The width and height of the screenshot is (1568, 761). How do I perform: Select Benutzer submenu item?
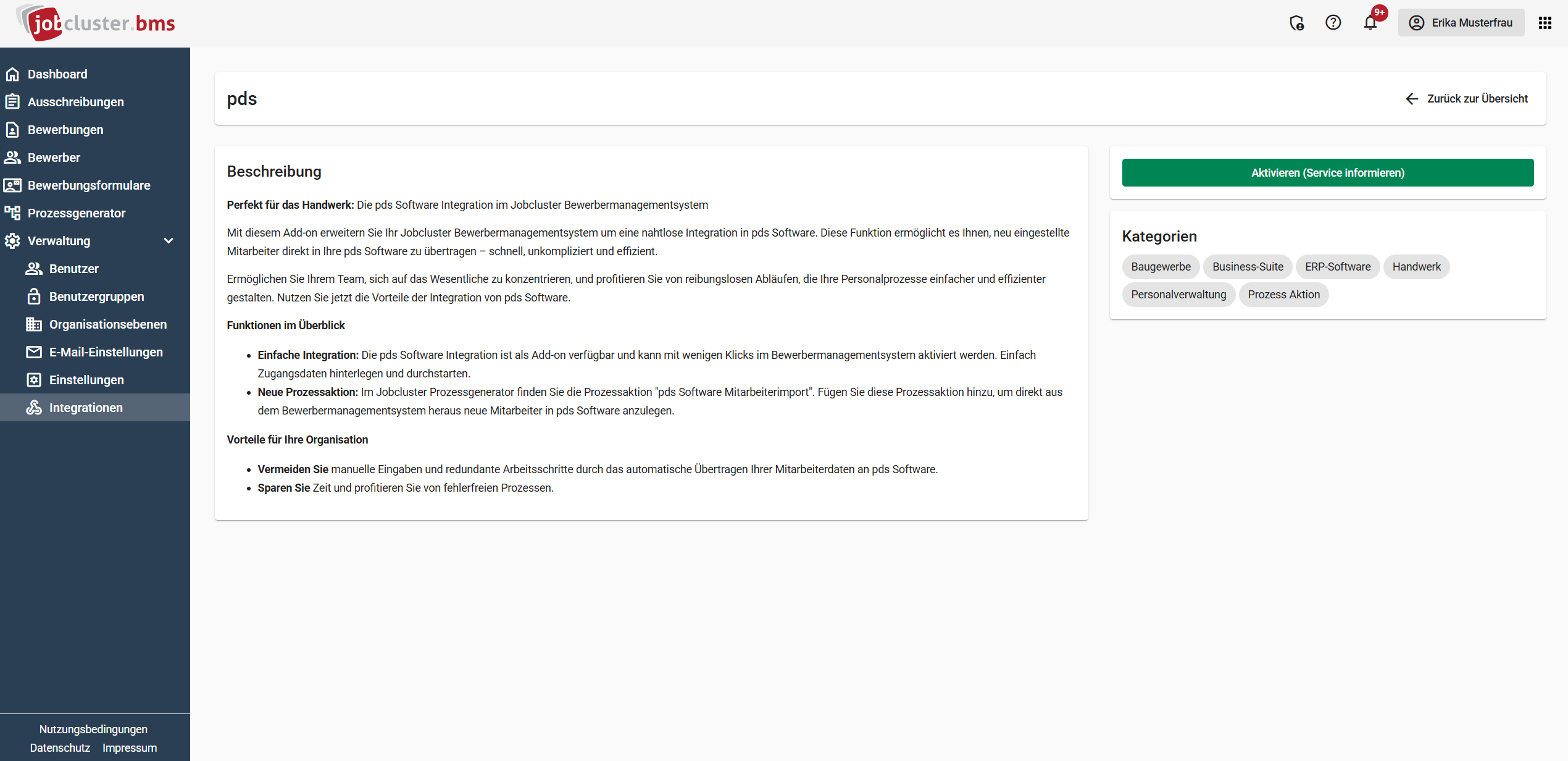[x=95, y=269]
